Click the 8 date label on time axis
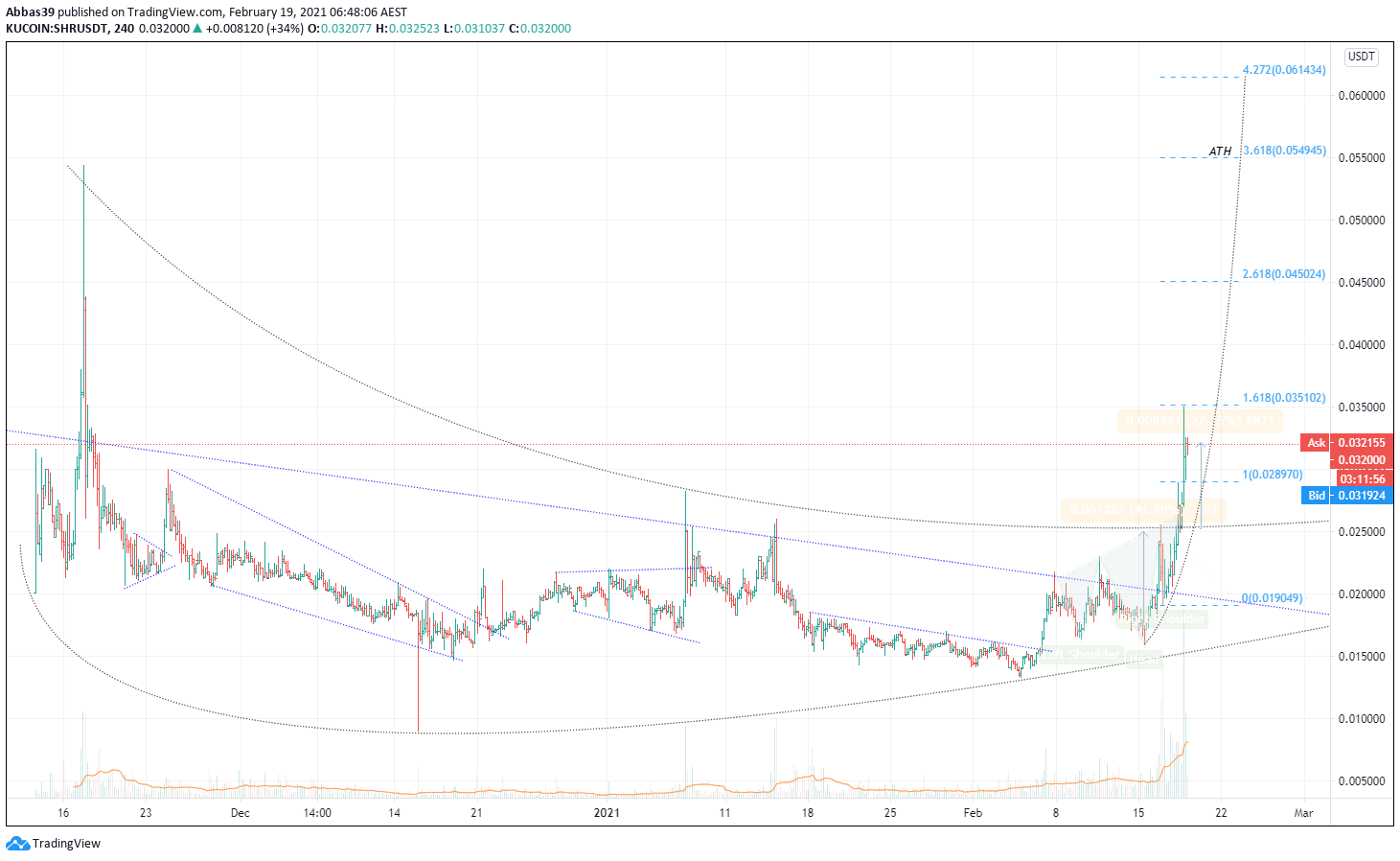 point(1056,813)
